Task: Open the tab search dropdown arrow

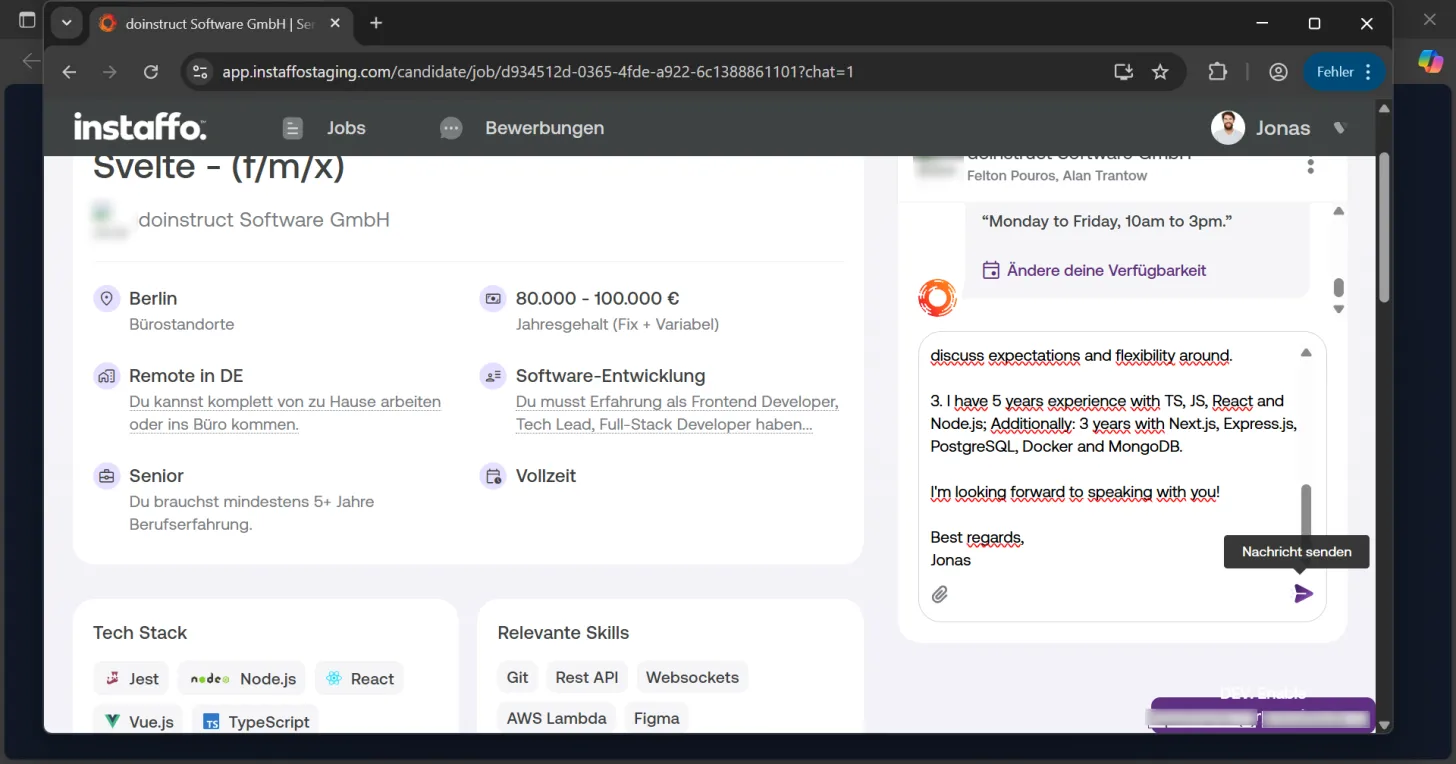Action: pos(66,23)
